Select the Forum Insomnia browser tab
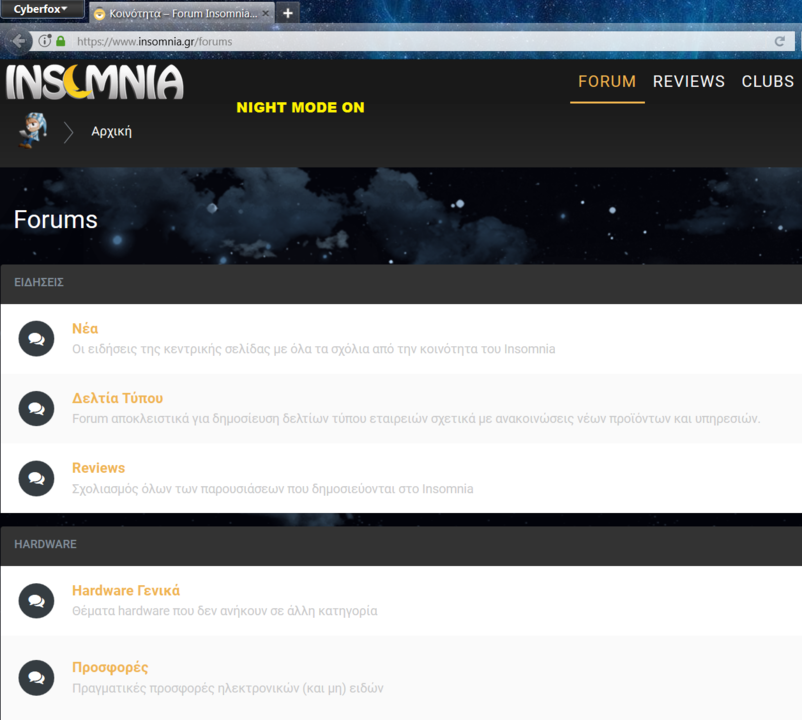 point(182,13)
